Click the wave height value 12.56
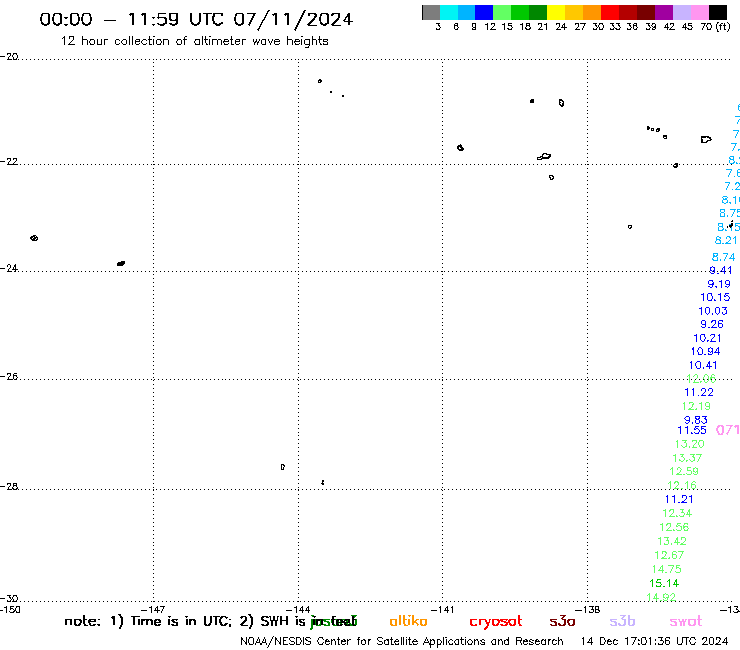This screenshot has height=650, width=740. [674, 527]
